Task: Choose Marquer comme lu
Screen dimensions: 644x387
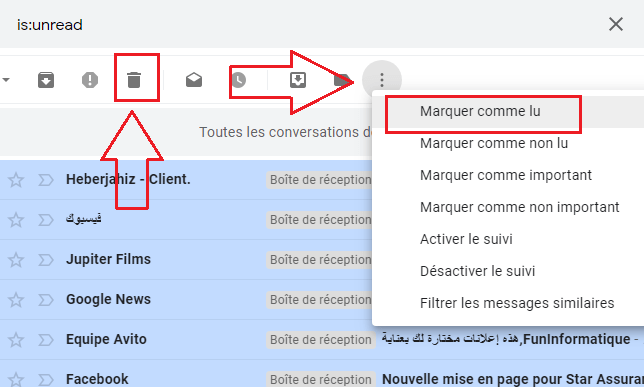Action: pos(480,111)
